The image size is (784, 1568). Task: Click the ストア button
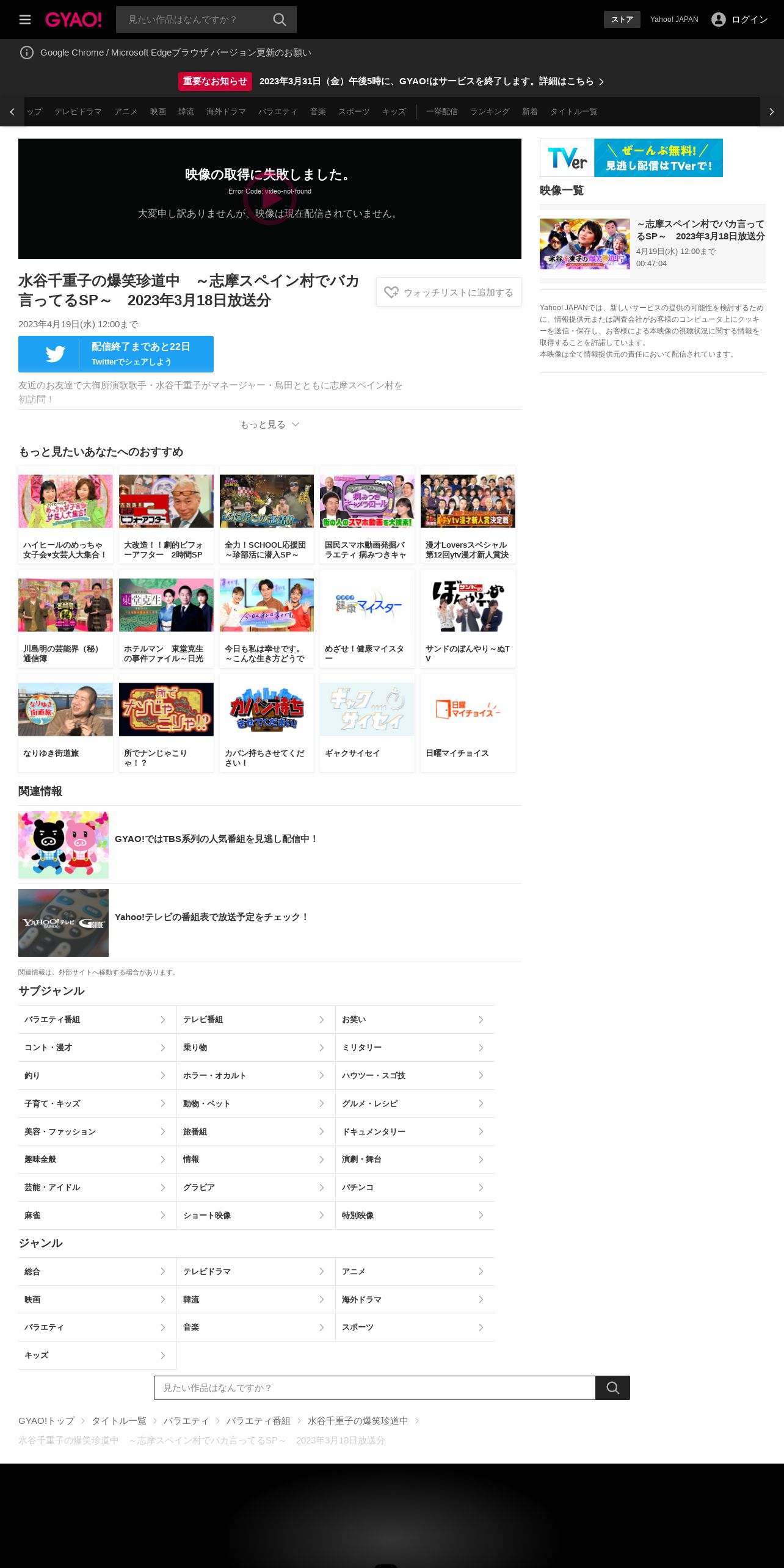click(622, 20)
